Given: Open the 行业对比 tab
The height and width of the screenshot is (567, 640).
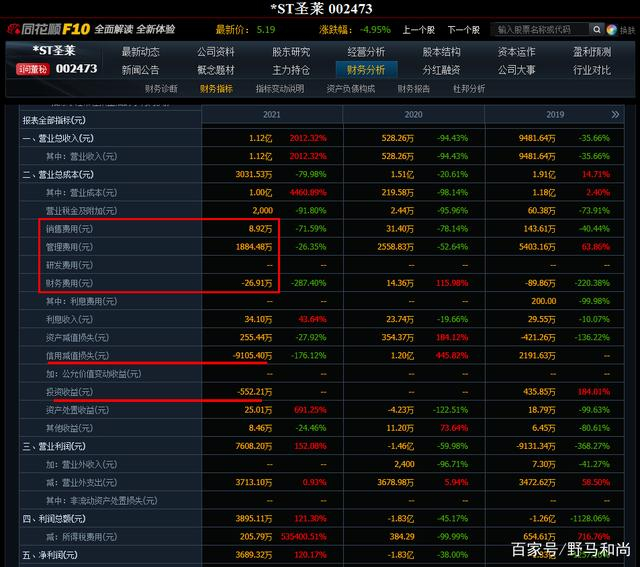Looking at the screenshot, I should (592, 70).
